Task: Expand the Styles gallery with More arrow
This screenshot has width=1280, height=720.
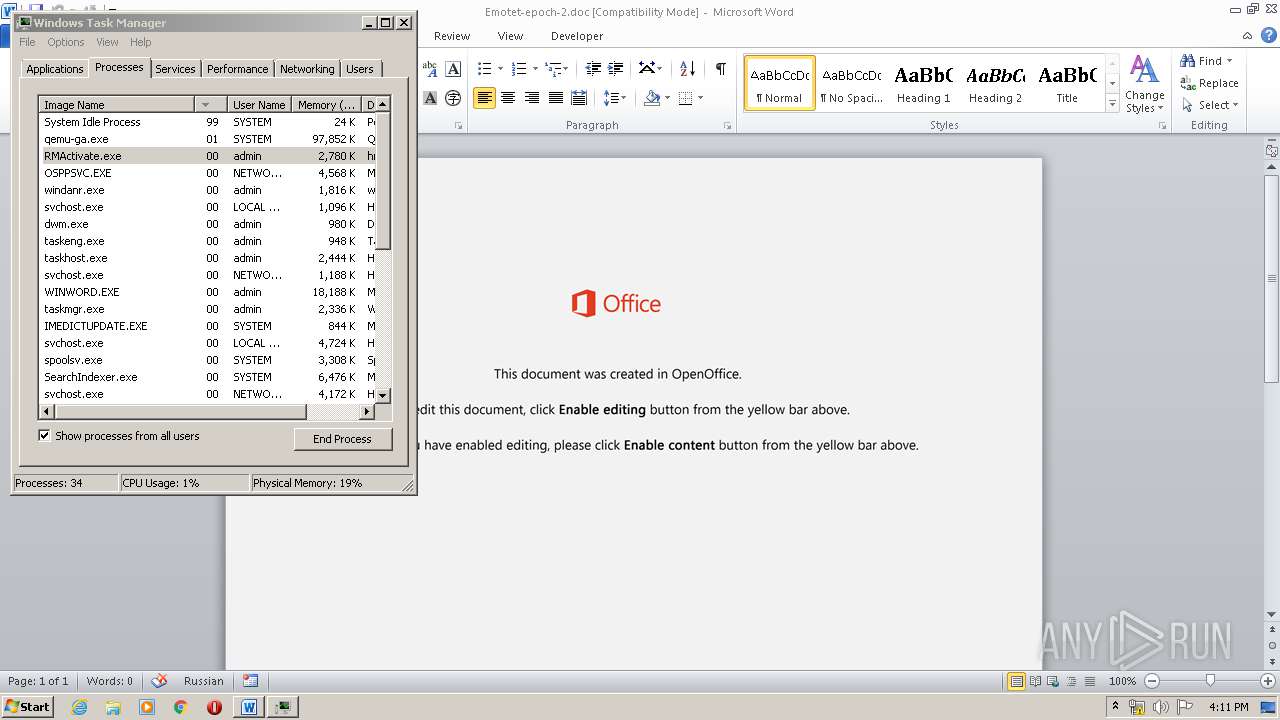Action: point(1112,104)
